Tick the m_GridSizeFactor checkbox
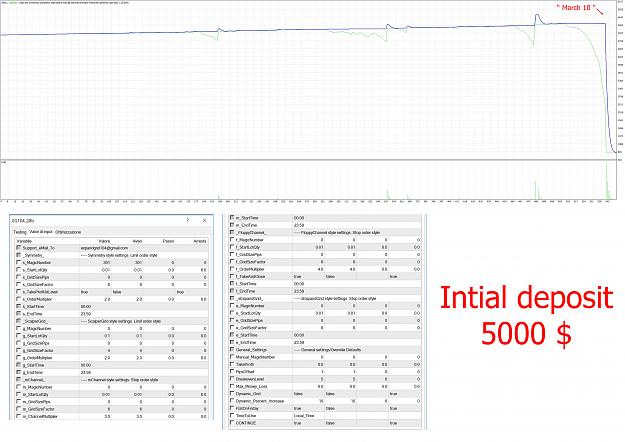Viewport: 625px width, 442px height. (x=18, y=409)
